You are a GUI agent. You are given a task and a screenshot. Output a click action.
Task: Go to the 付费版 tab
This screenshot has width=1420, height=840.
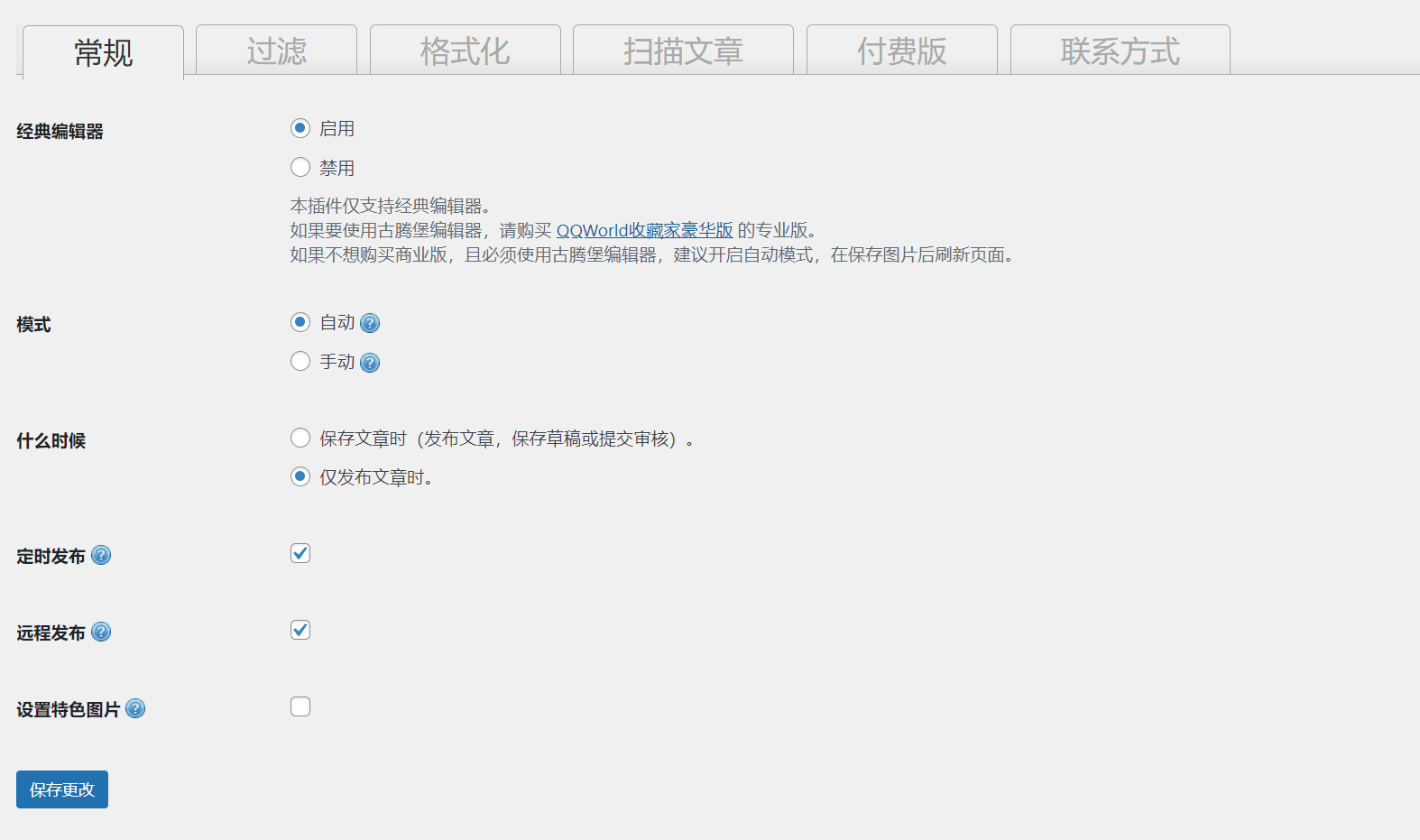[x=902, y=50]
